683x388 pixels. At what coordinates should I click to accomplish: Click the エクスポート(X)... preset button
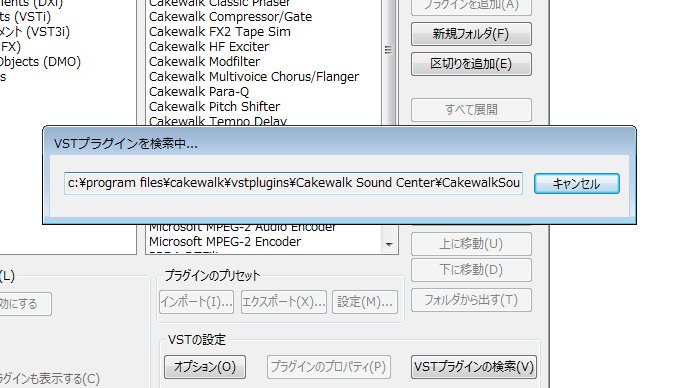[284, 302]
